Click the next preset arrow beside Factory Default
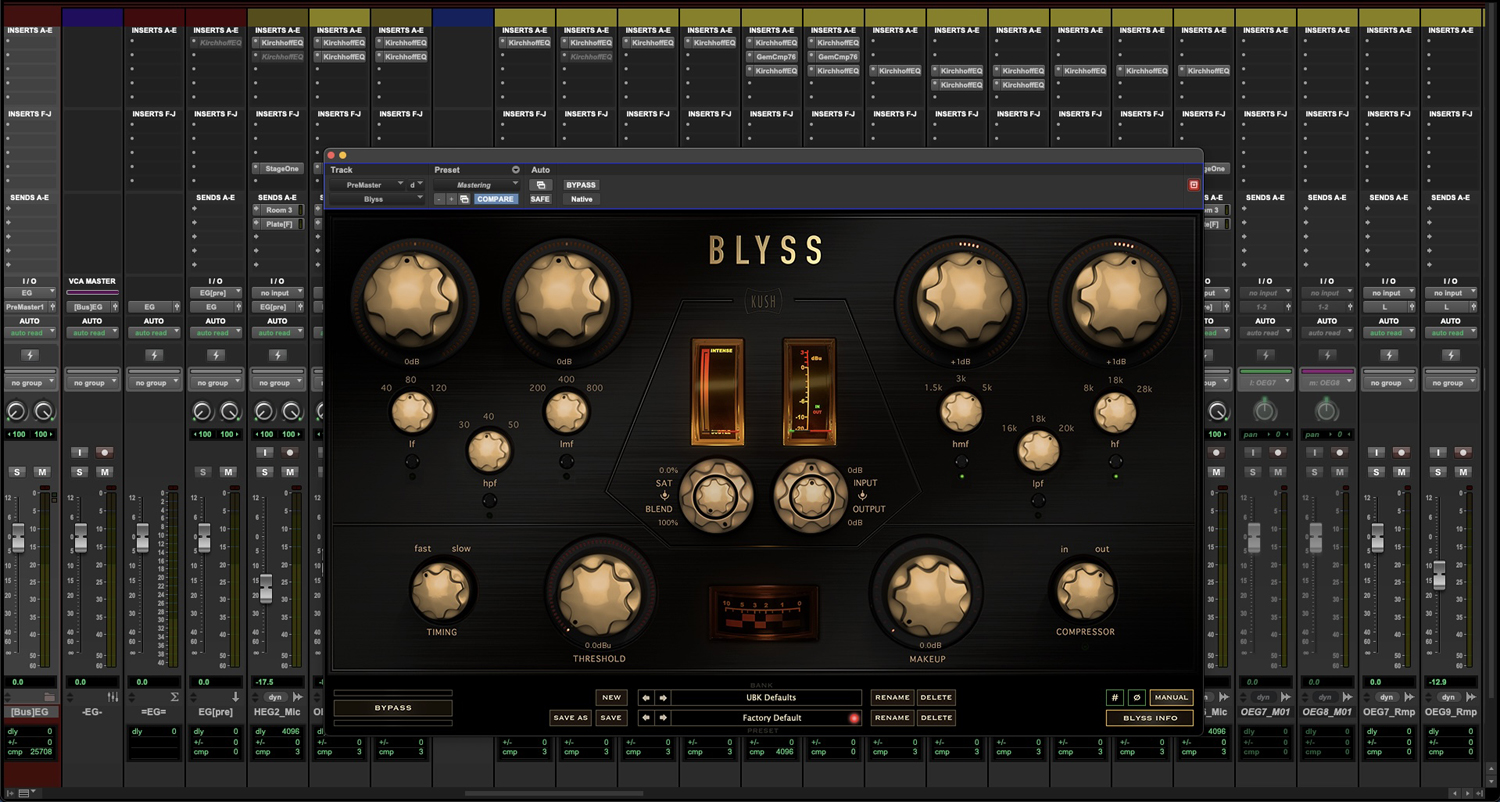The image size is (1500, 802). coord(662,717)
